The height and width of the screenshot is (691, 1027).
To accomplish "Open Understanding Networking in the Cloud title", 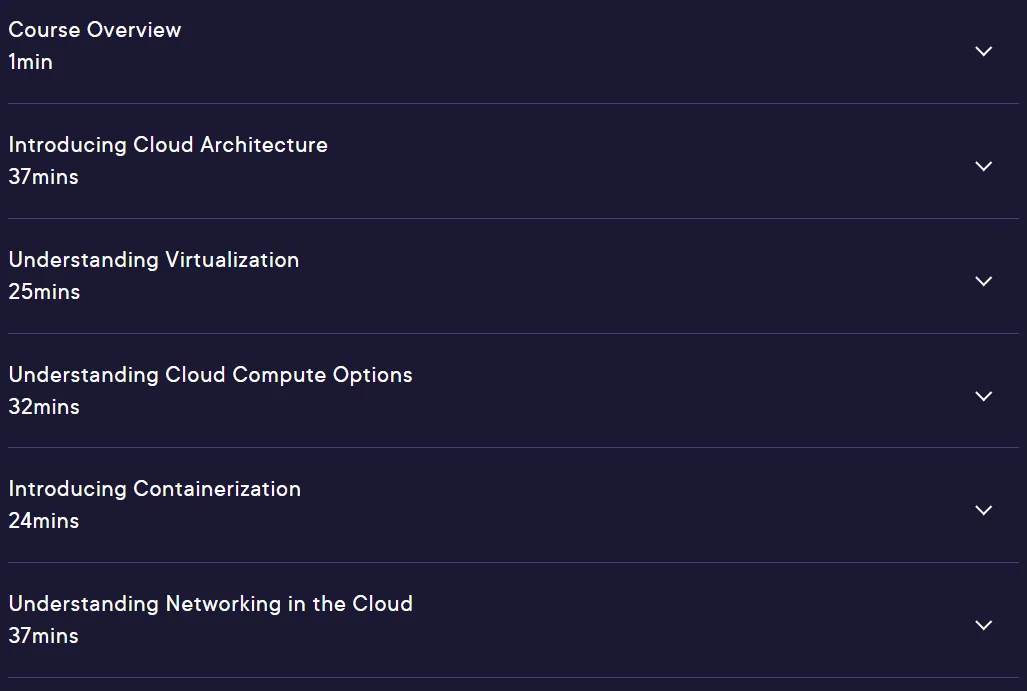I will coord(210,604).
